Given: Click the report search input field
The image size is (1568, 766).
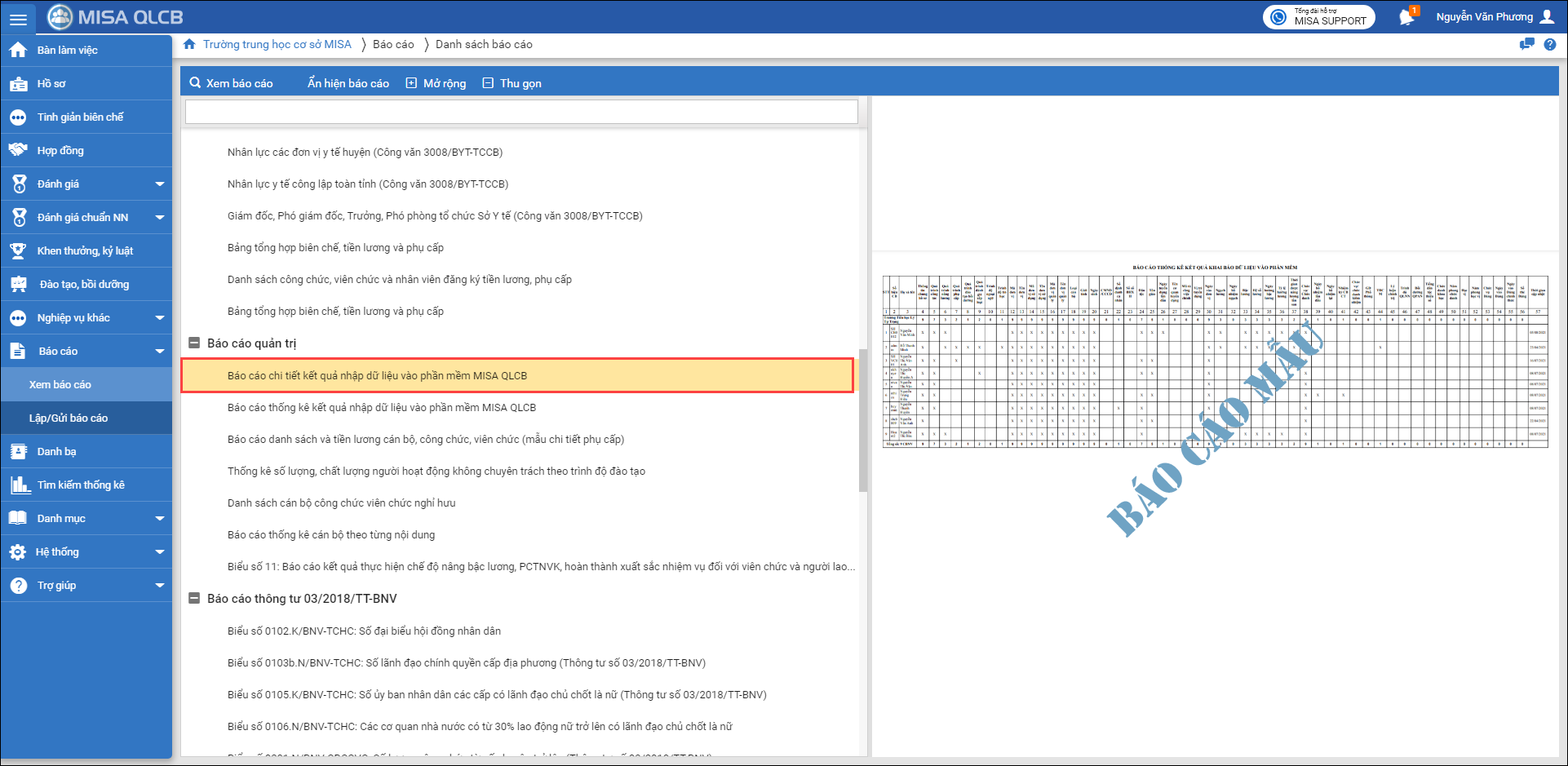Looking at the screenshot, I should [521, 112].
